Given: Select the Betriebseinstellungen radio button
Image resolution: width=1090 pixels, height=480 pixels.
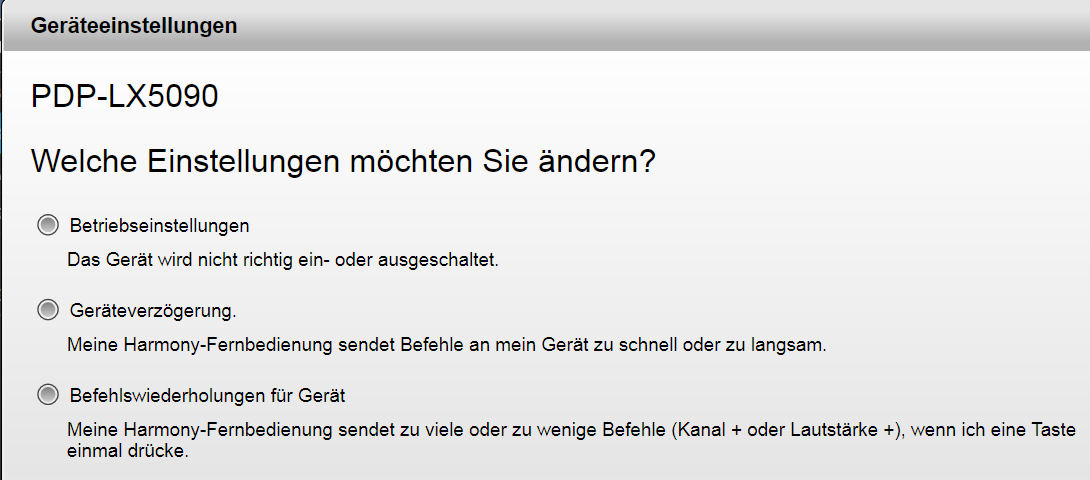Looking at the screenshot, I should [47, 225].
